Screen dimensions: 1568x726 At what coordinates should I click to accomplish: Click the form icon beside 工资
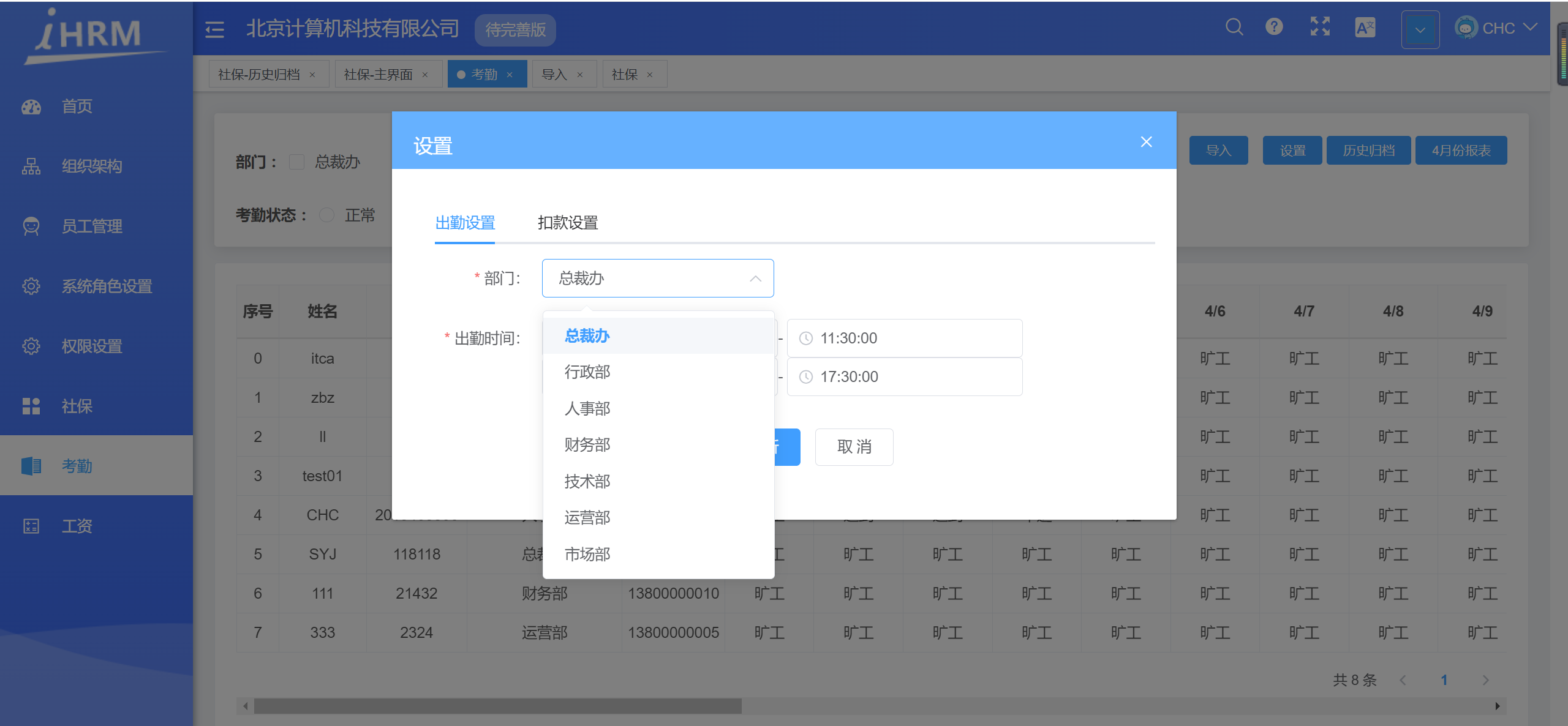(31, 526)
